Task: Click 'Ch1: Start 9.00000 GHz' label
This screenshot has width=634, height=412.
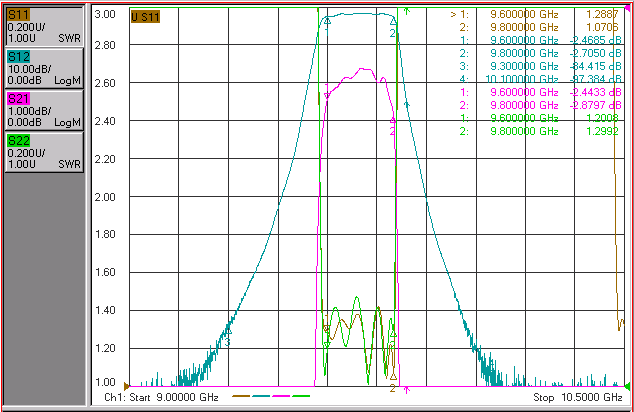Action: point(161,397)
